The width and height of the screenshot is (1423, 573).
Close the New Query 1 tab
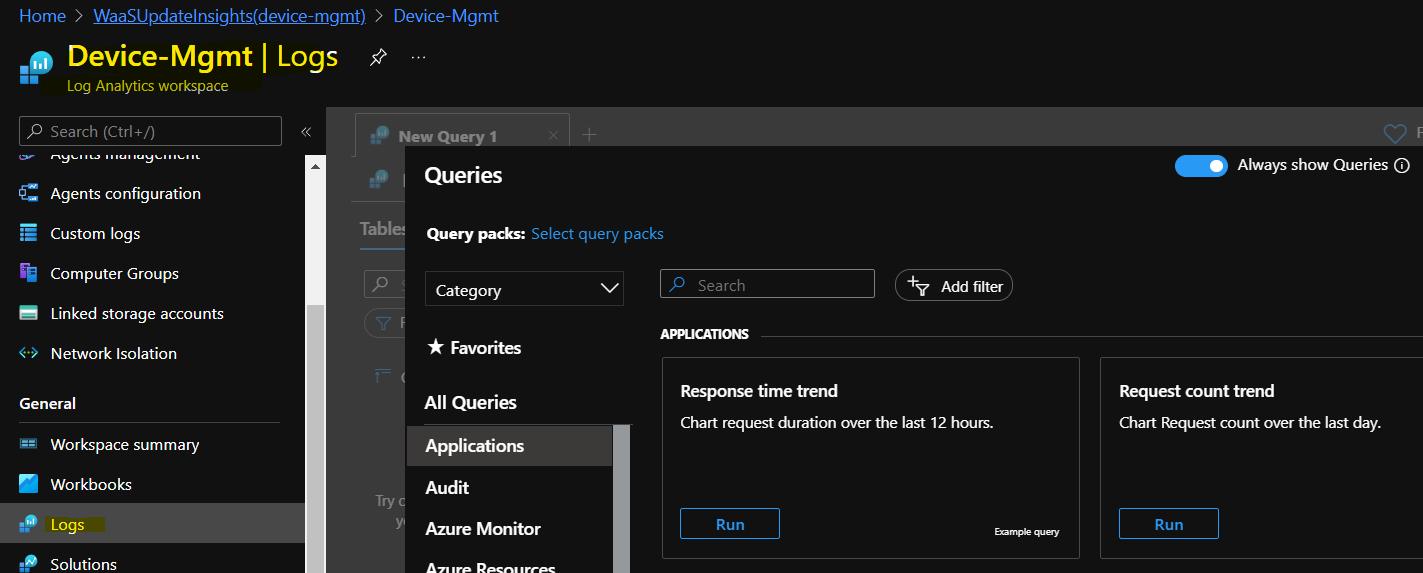coord(554,136)
